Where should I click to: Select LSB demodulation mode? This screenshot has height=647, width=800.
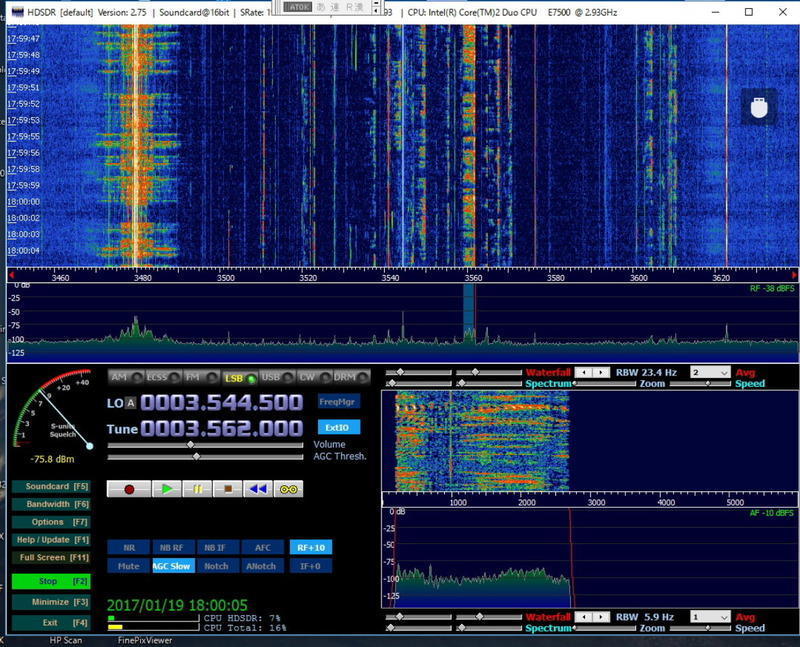click(239, 378)
